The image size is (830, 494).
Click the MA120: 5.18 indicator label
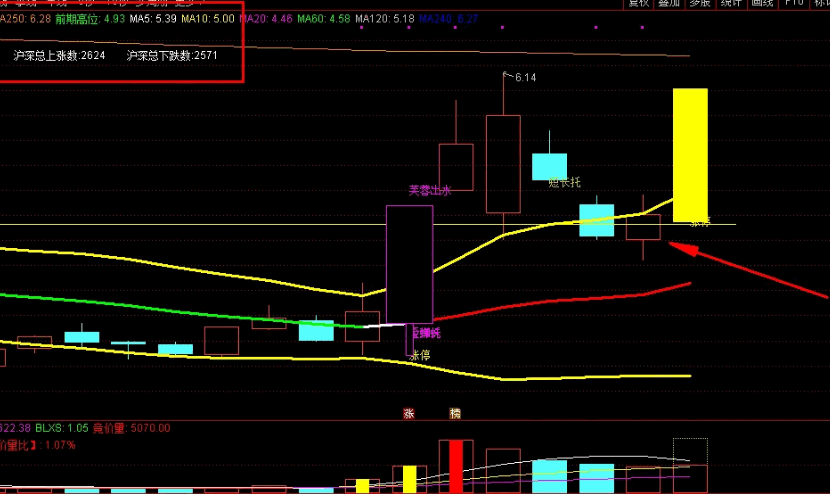(x=384, y=19)
